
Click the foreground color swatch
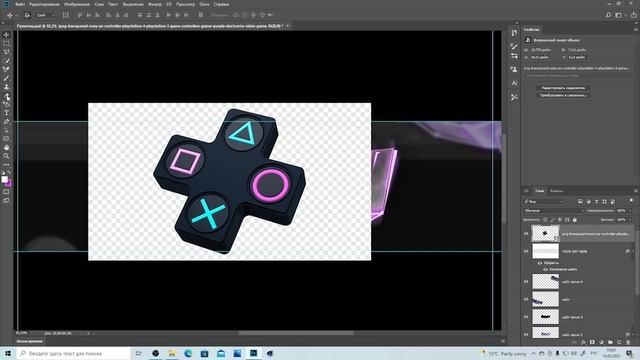pos(4,179)
